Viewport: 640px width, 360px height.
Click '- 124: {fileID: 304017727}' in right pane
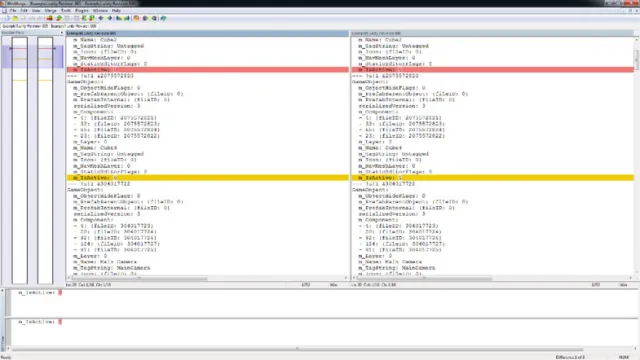[x=402, y=244]
